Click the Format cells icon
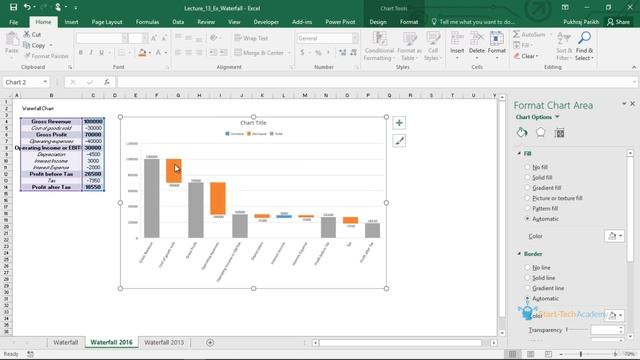This screenshot has height=360, width=640. pyautogui.click(x=496, y=40)
